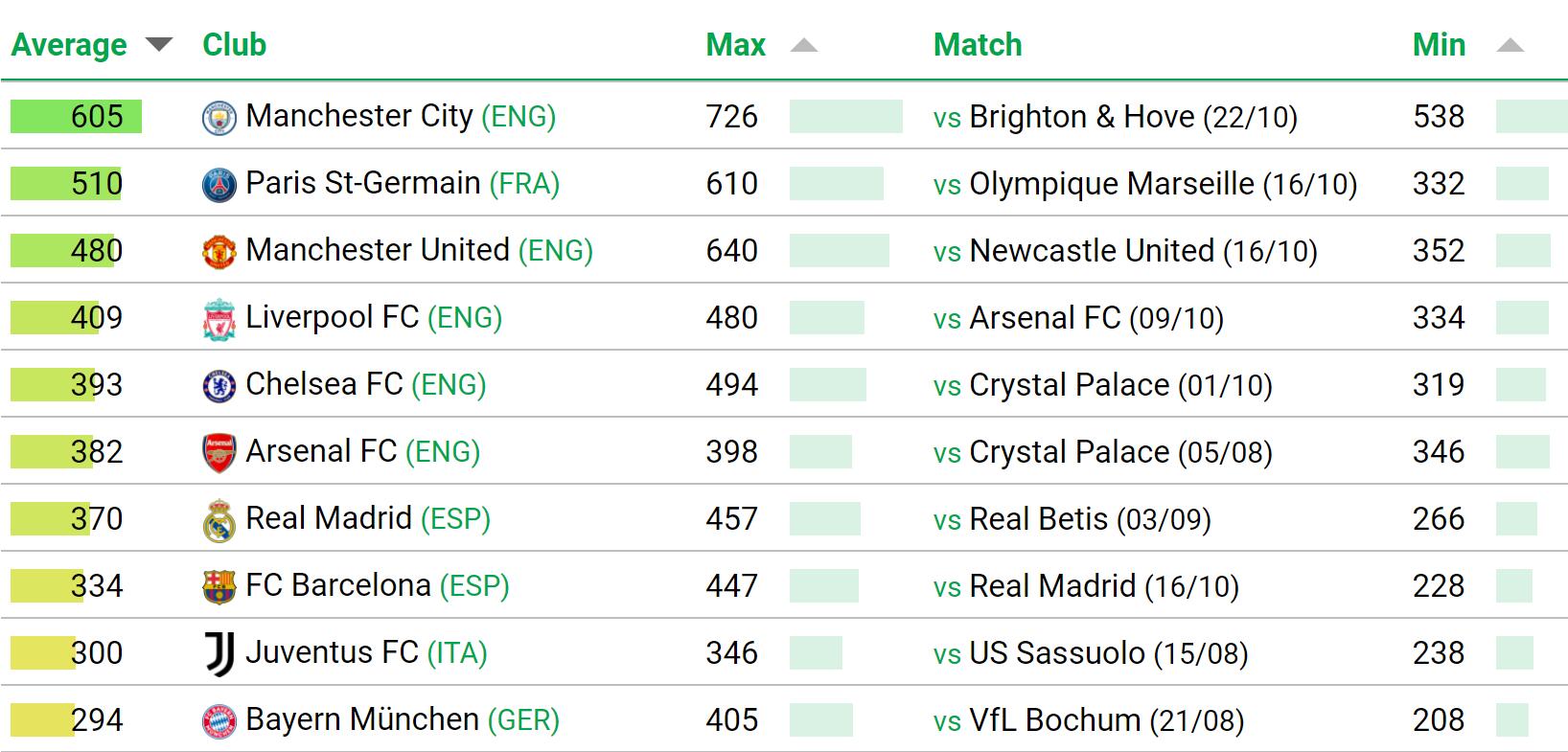Screen dimensions: 1568x752
Task: Click the Bayern München club crest
Action: (219, 721)
